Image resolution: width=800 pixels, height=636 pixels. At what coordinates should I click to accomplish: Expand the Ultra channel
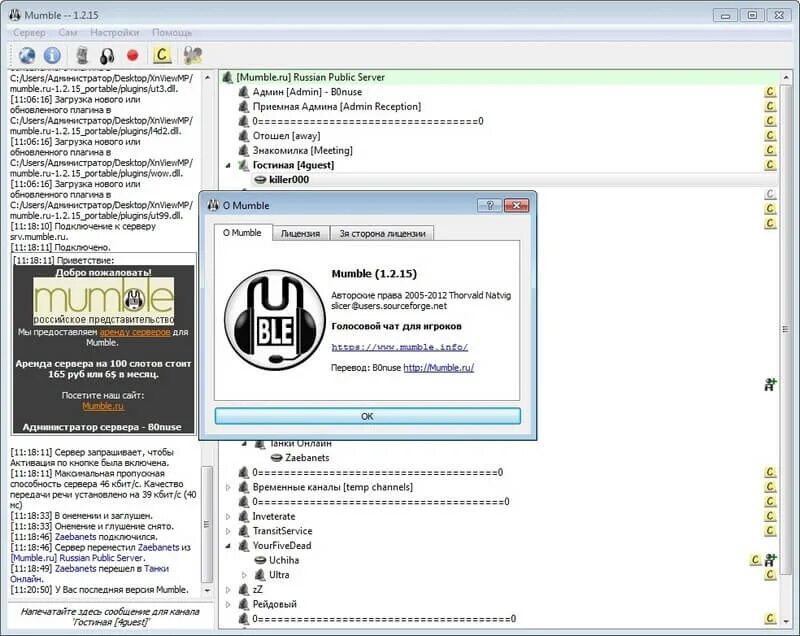[x=244, y=575]
